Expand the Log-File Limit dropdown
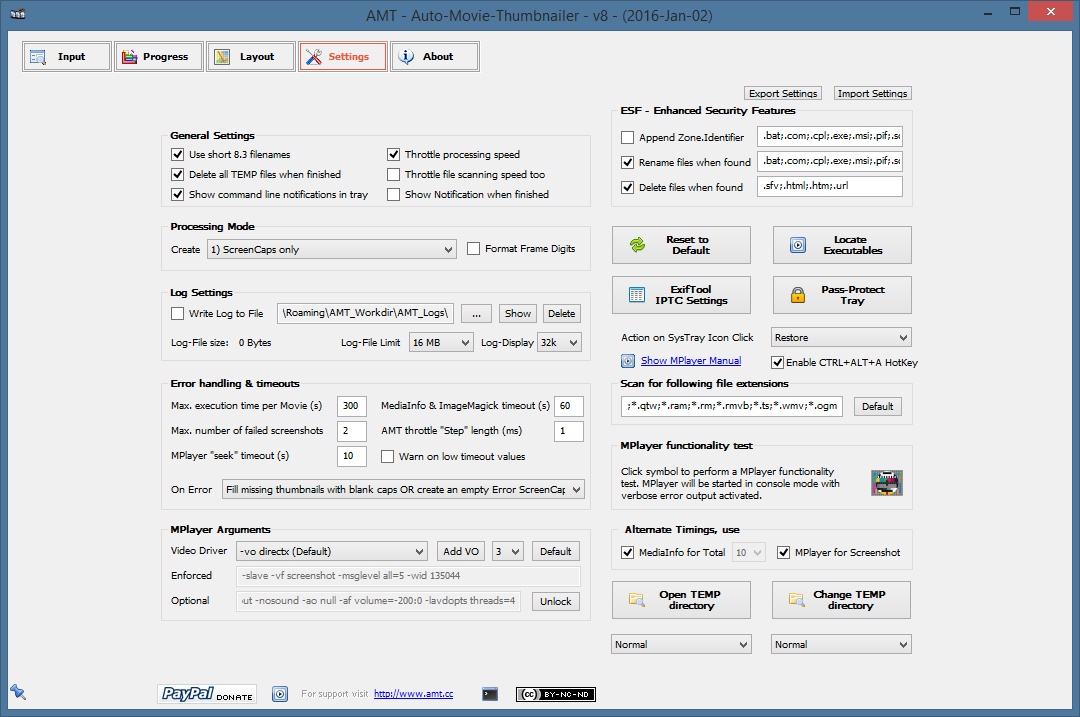Screen dimensions: 1080x717 pos(440,342)
